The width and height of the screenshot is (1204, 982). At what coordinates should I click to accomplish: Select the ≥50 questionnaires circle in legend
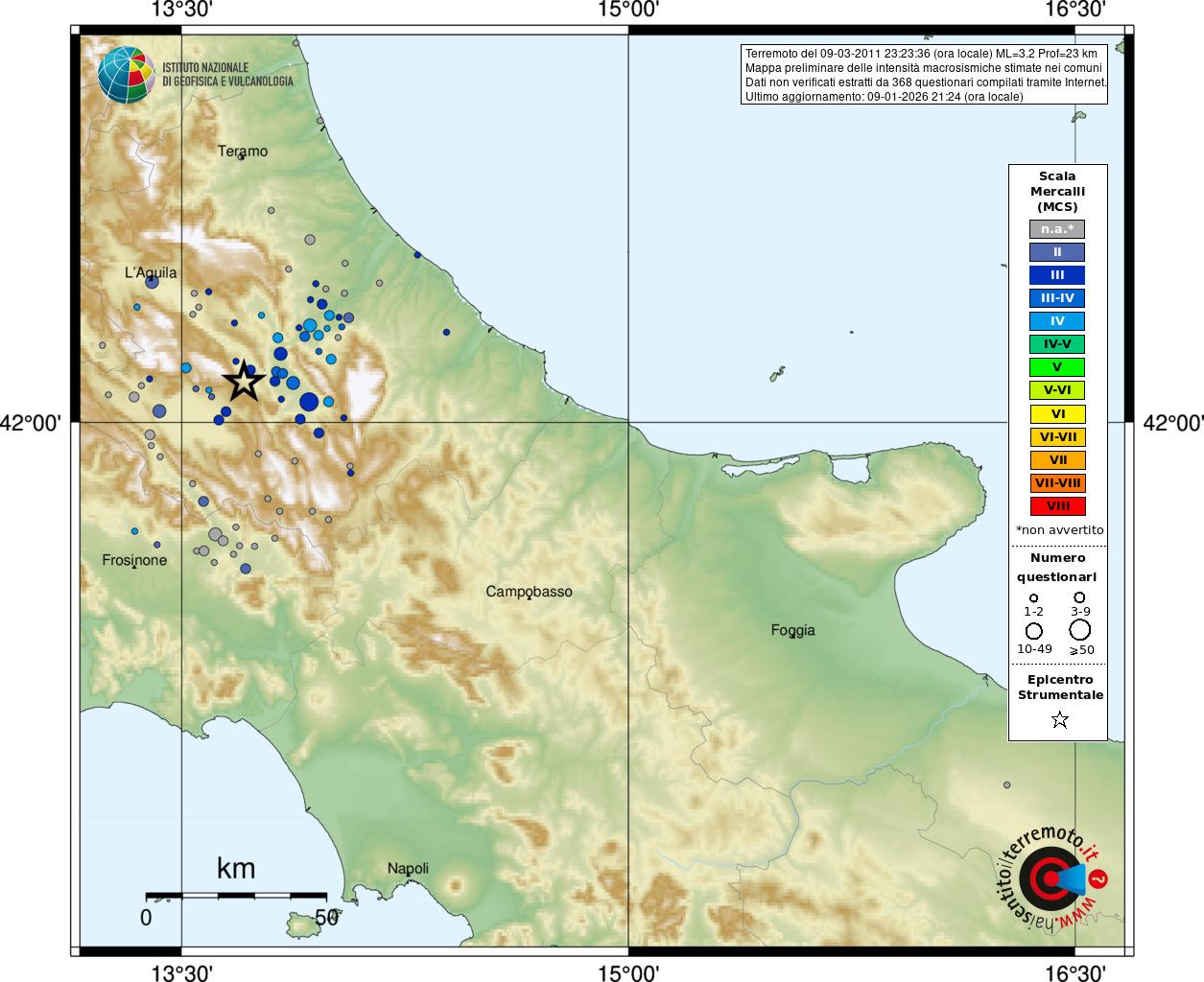(1079, 630)
